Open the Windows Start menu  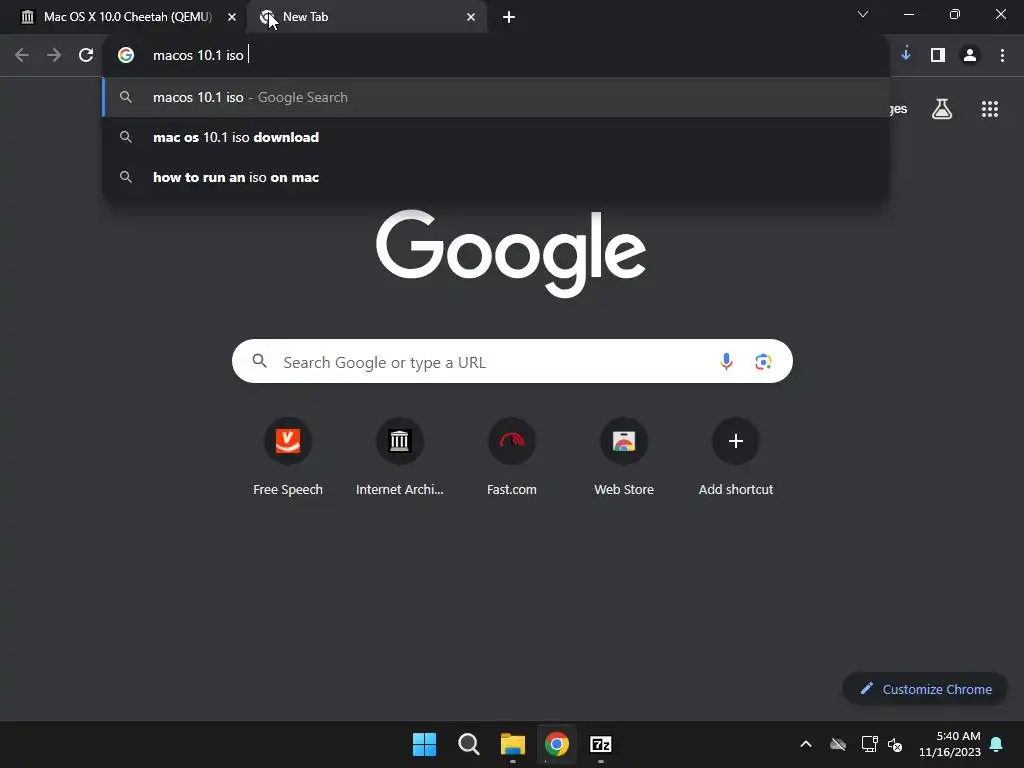pyautogui.click(x=424, y=744)
